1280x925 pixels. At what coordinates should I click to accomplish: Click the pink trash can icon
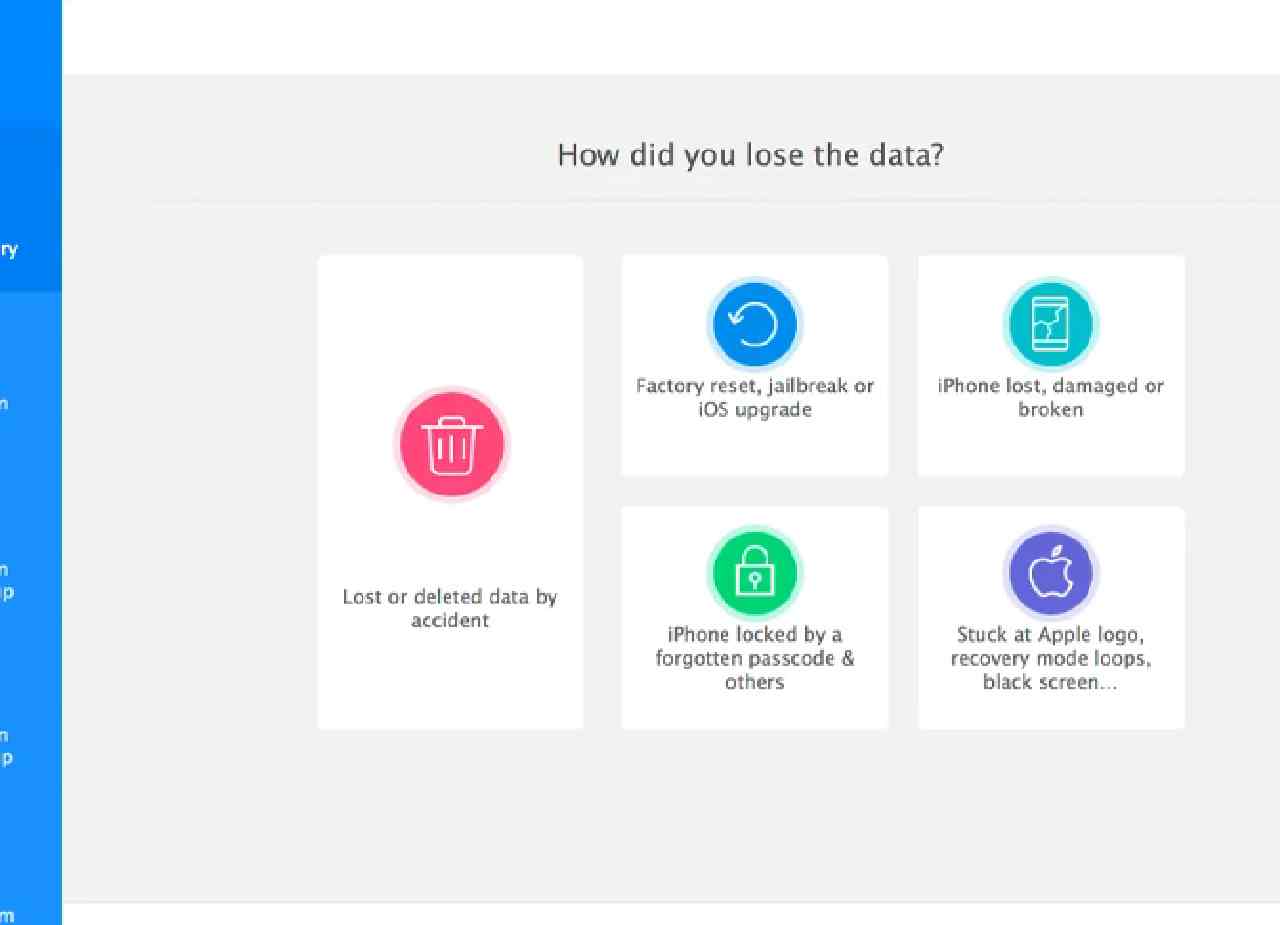[x=451, y=445]
